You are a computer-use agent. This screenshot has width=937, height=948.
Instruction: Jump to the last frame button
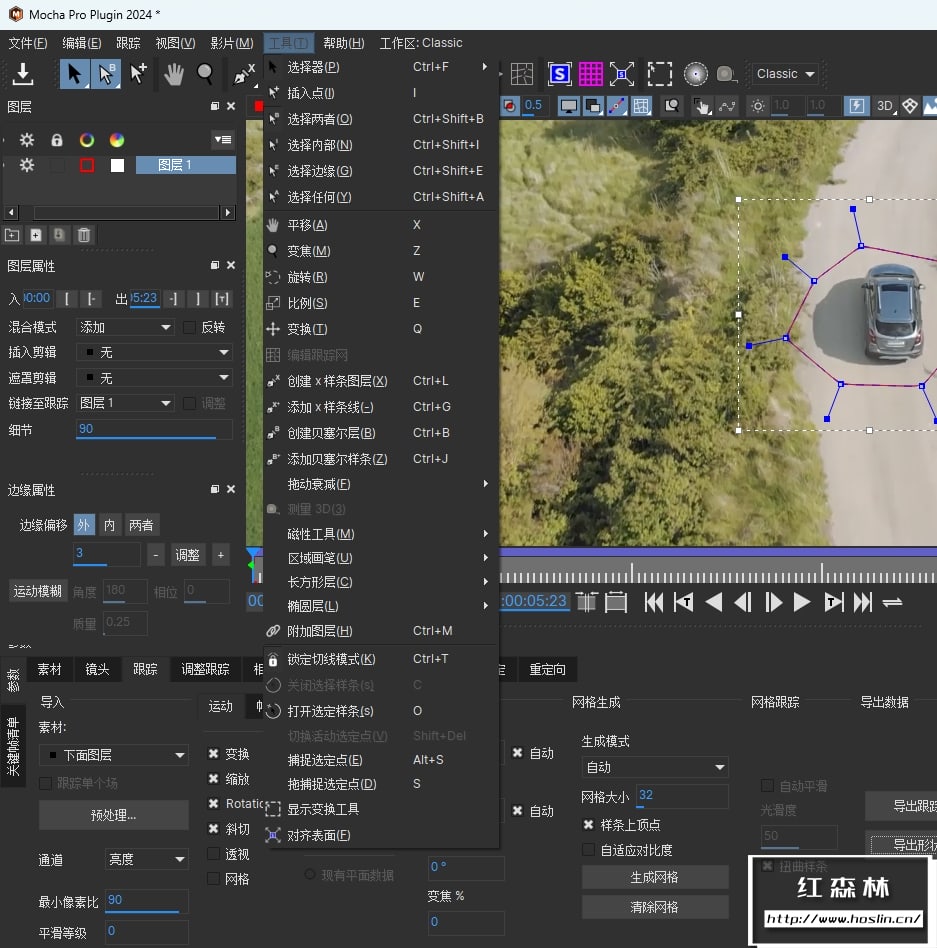[863, 602]
